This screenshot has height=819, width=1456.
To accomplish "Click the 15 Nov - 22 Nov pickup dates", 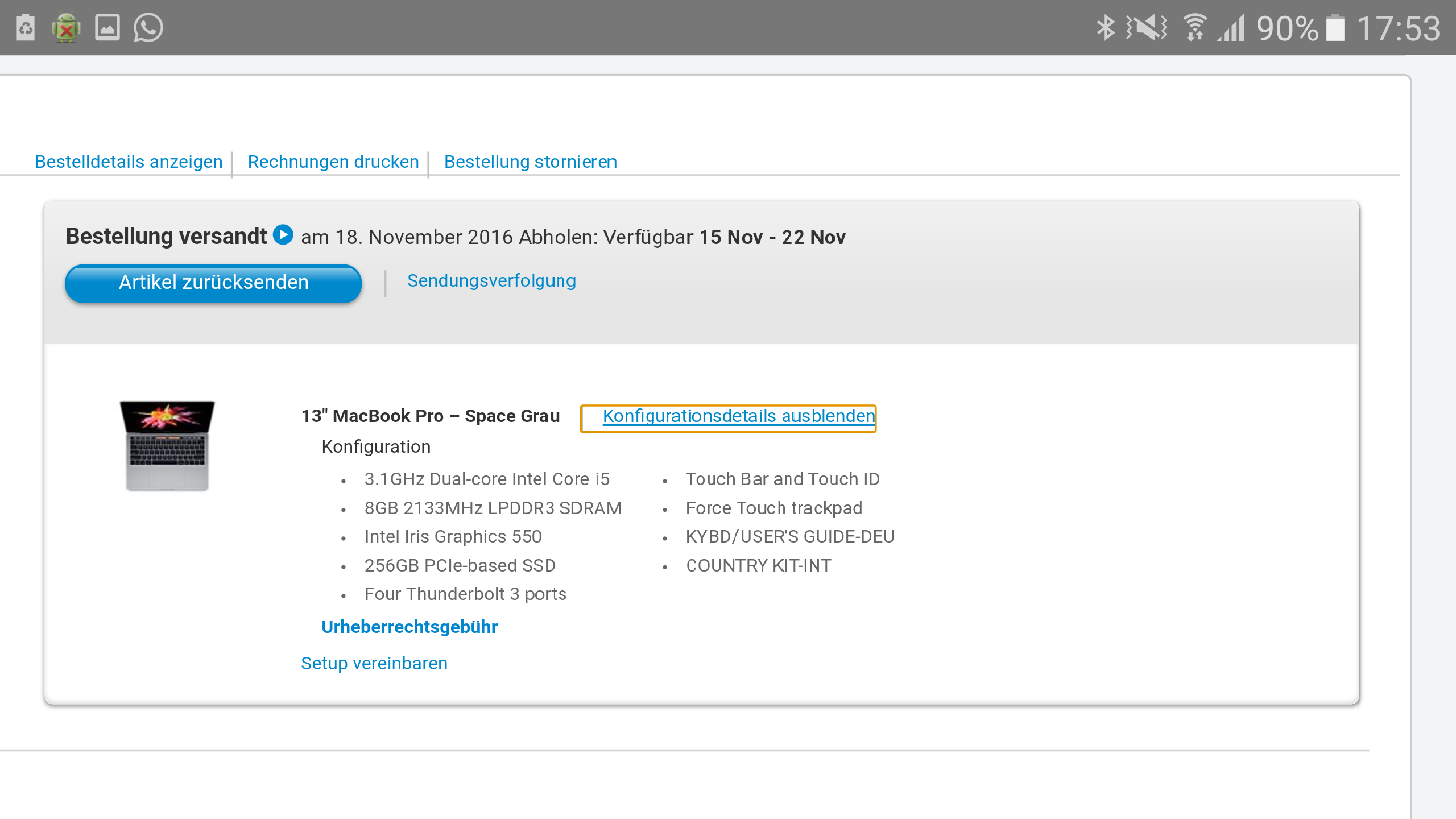I will 772,237.
